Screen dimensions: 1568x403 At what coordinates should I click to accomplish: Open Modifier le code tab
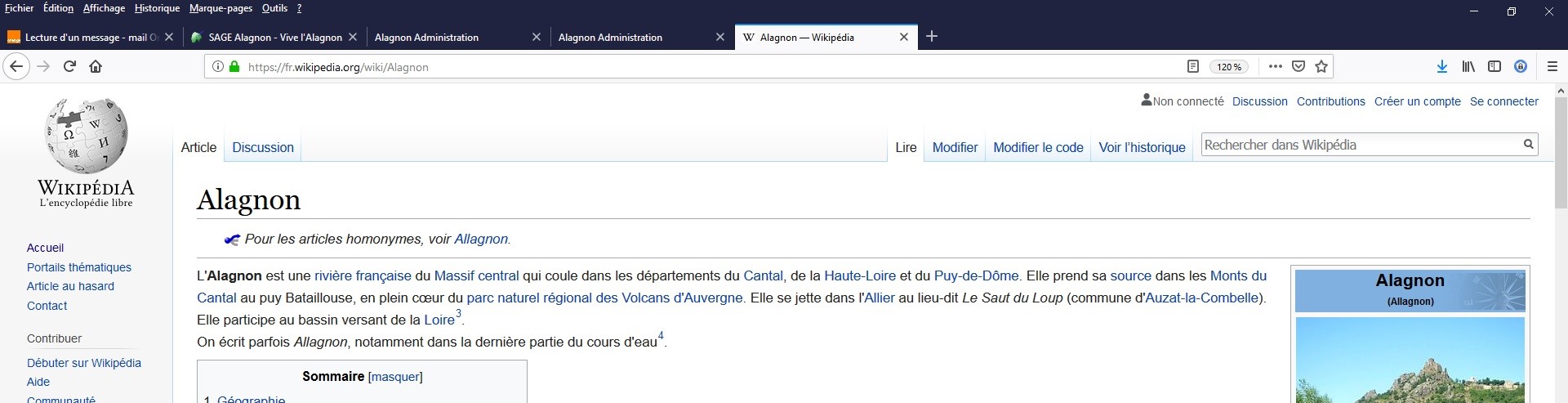coord(1038,147)
